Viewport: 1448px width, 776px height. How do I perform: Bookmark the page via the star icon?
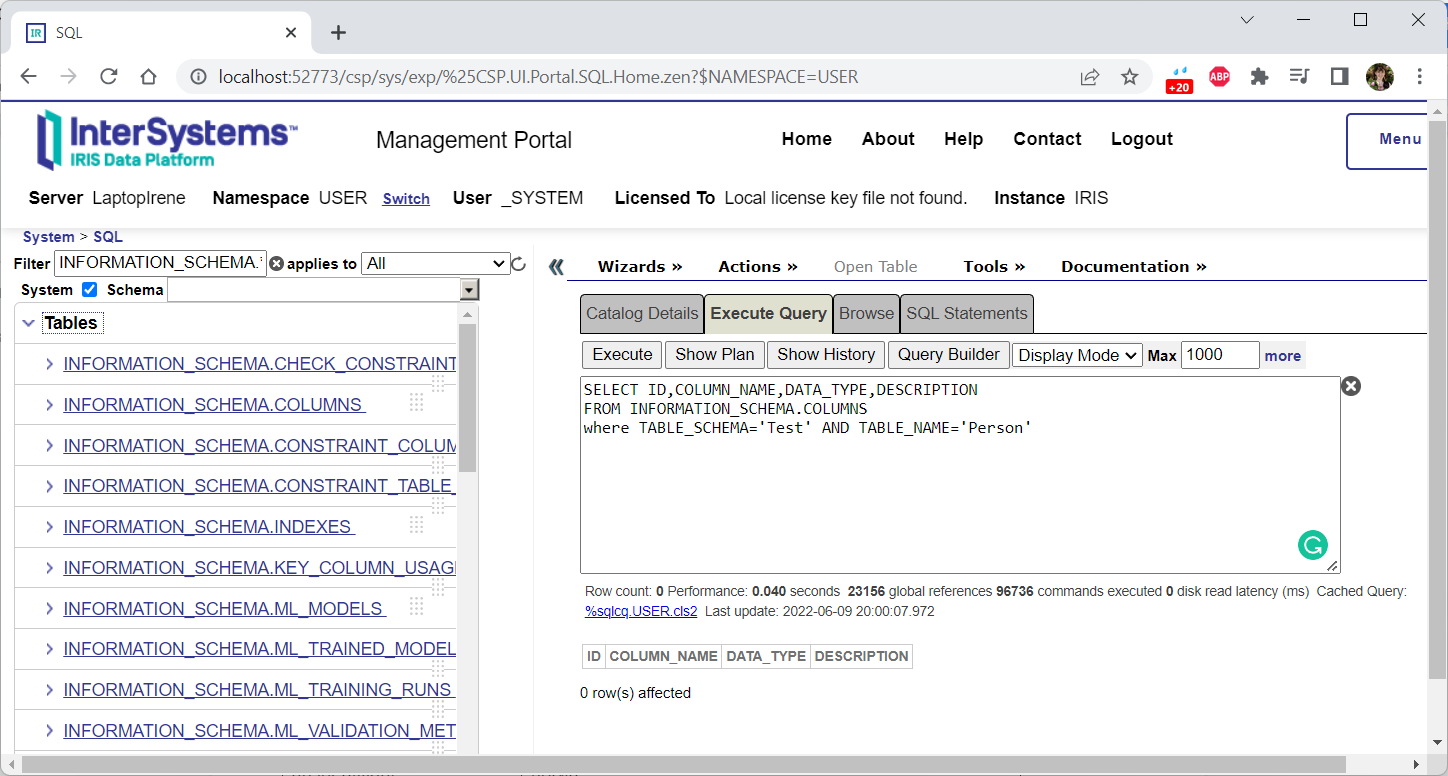(x=1130, y=76)
